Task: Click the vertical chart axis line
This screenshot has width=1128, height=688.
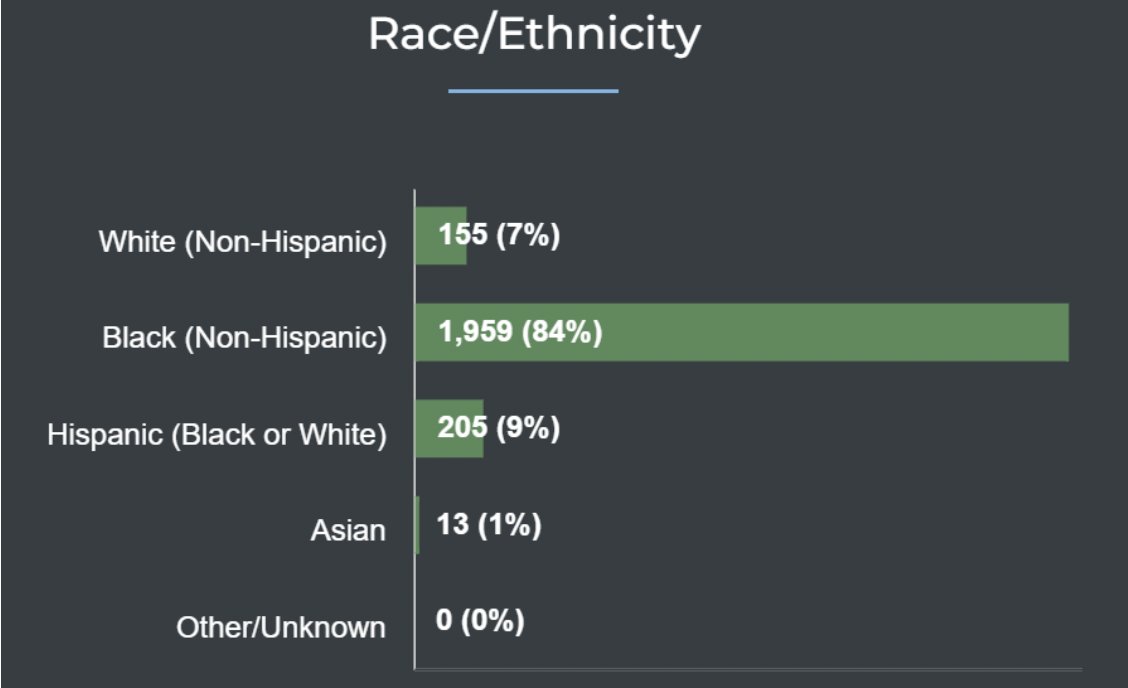Action: 414,429
